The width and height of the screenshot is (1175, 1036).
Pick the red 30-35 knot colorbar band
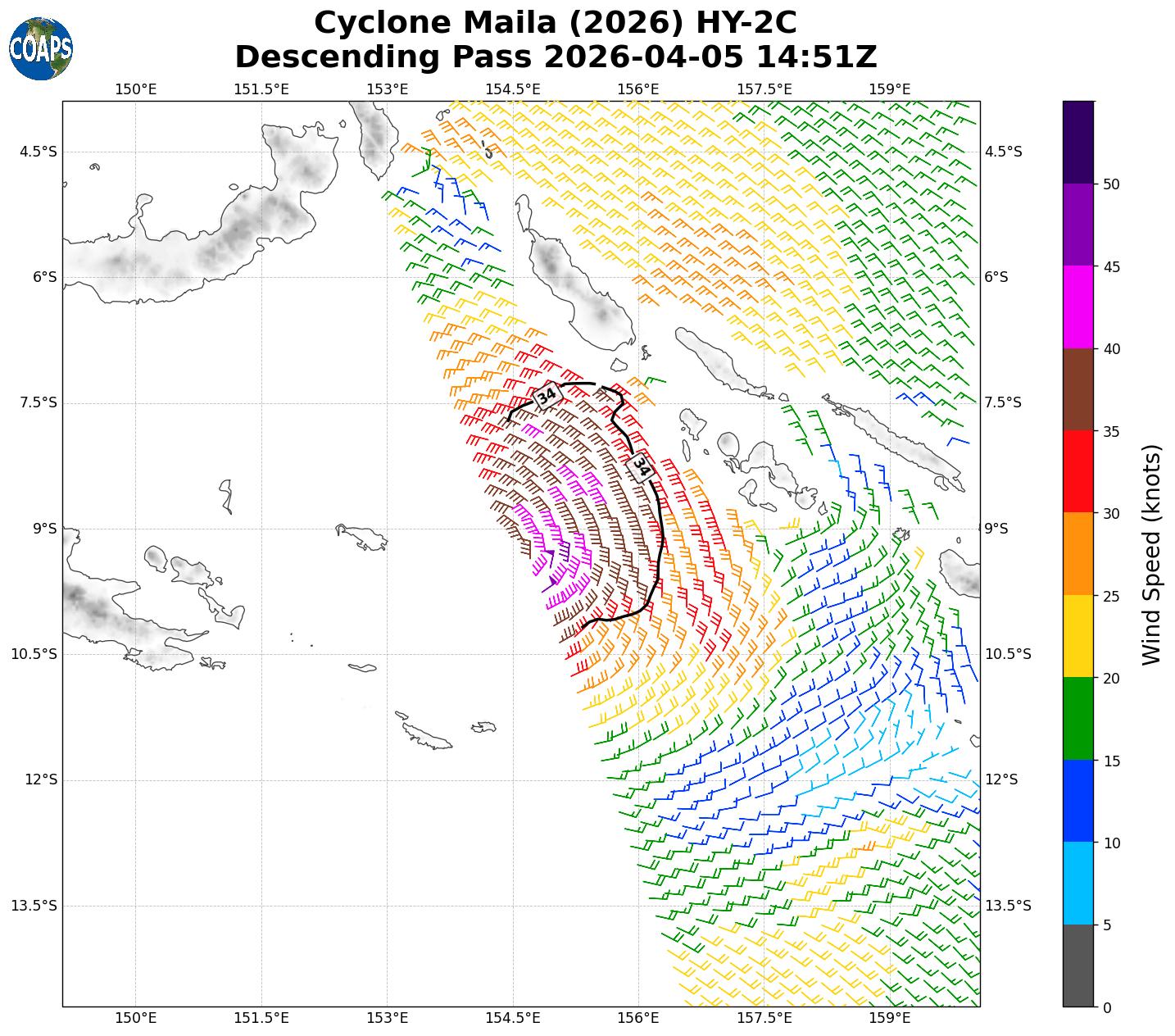1077,471
